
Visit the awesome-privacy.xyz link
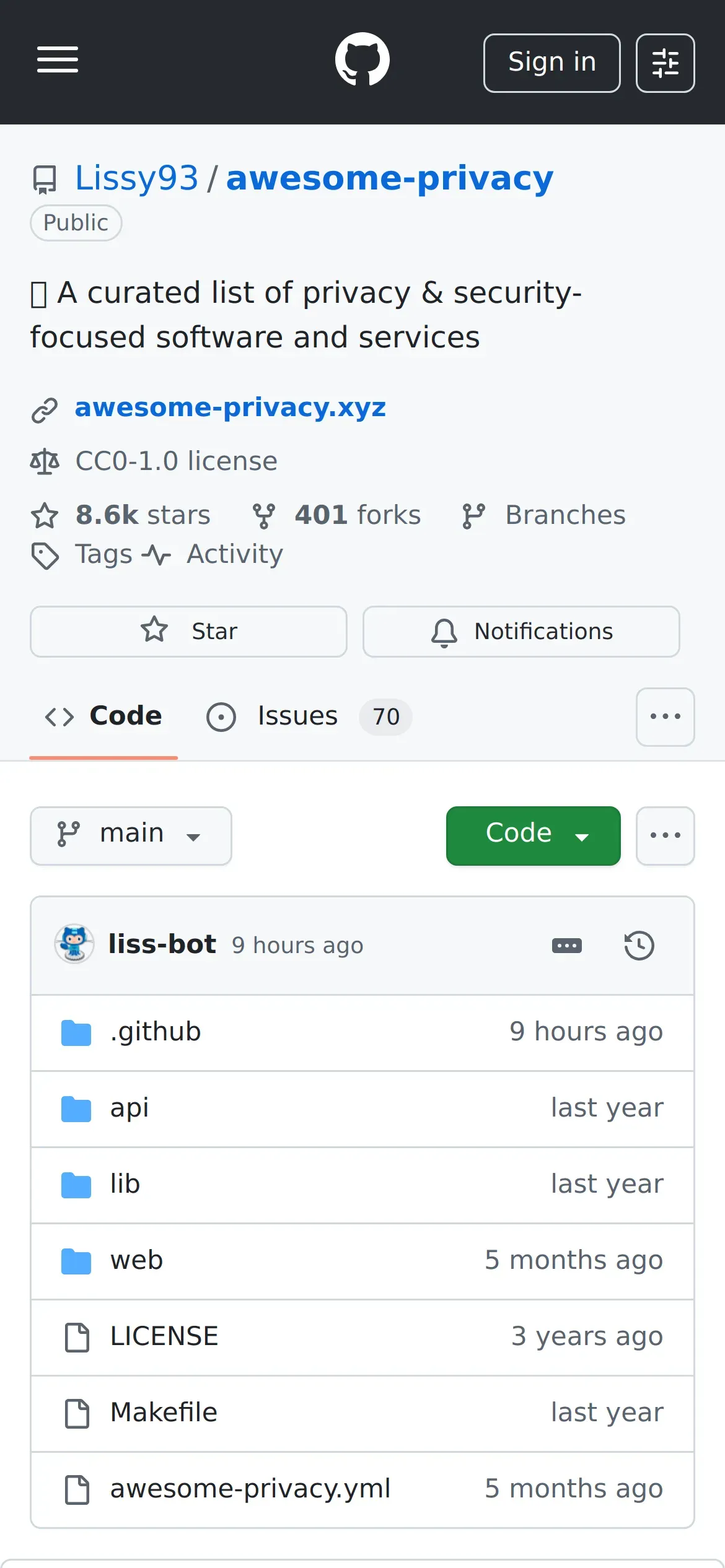tap(230, 407)
